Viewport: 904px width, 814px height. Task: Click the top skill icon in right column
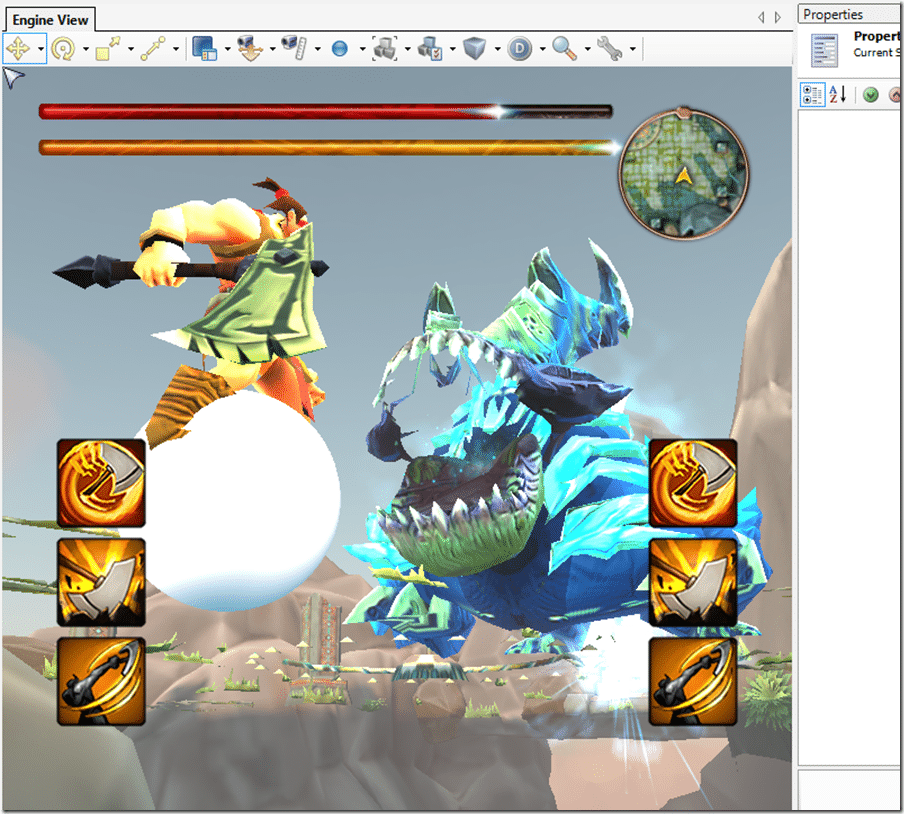pos(693,483)
